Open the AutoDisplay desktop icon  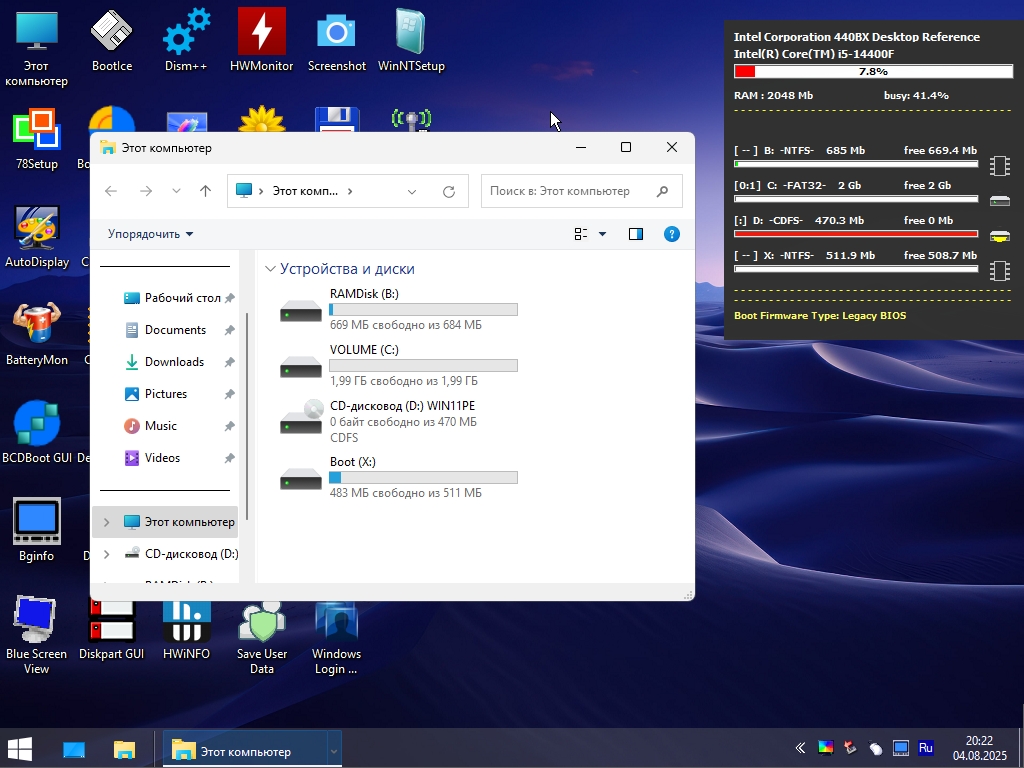(x=37, y=236)
